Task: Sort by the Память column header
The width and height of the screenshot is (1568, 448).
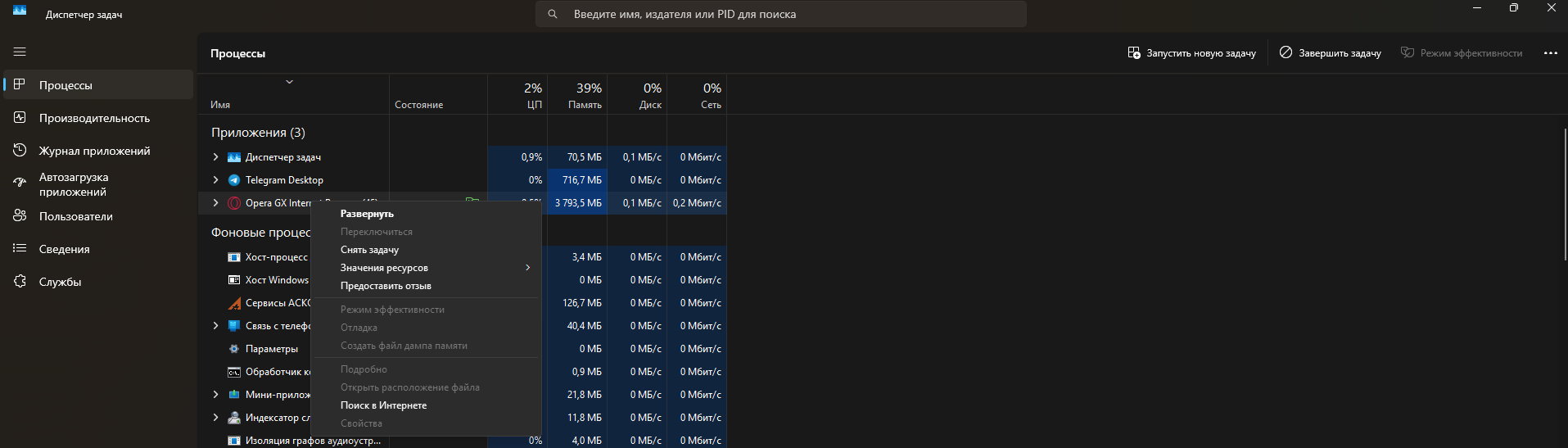Action: click(577, 94)
